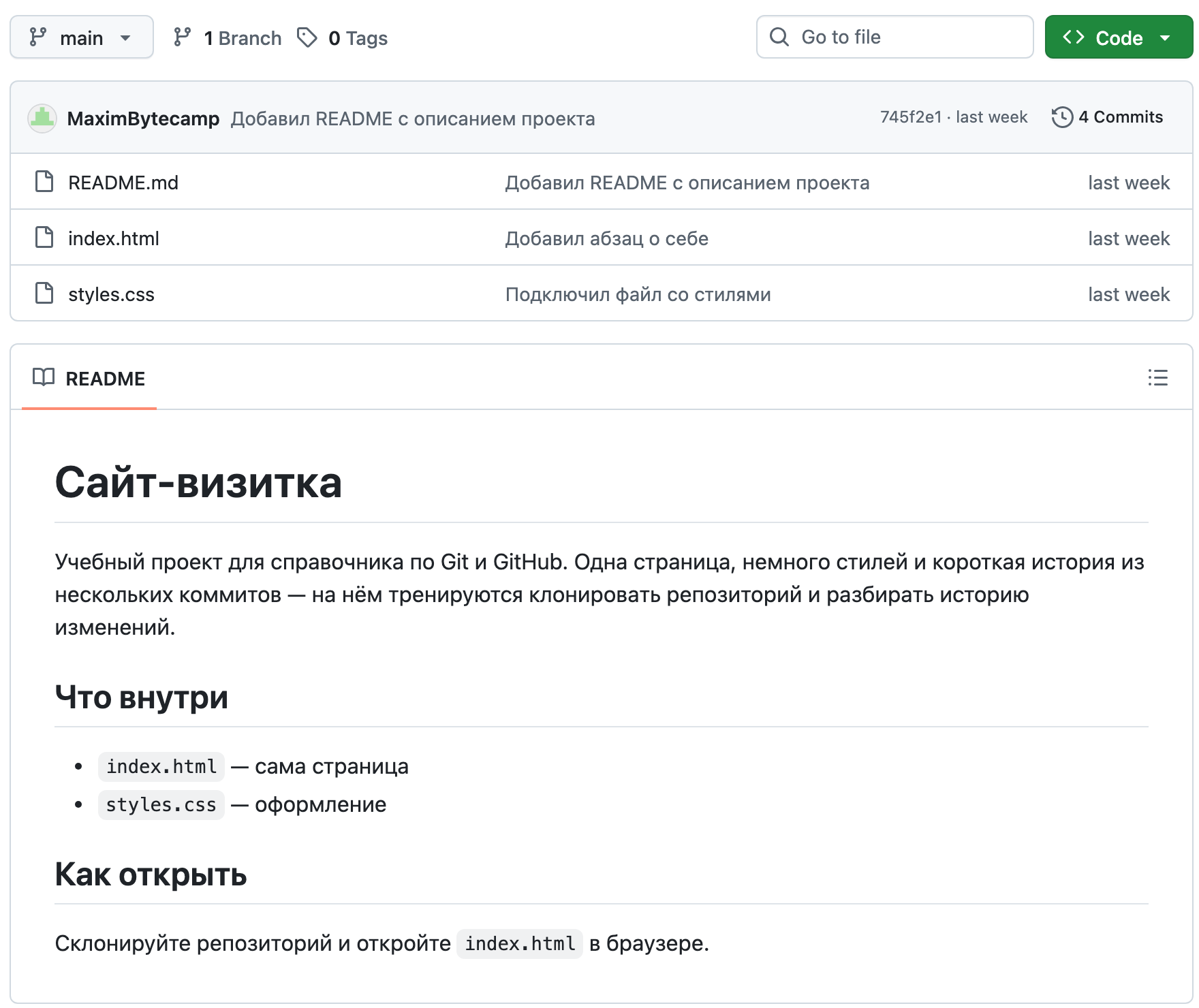Click the 'Учебный проект' description paragraph
The height and width of the screenshot is (1008, 1199).
(x=599, y=595)
